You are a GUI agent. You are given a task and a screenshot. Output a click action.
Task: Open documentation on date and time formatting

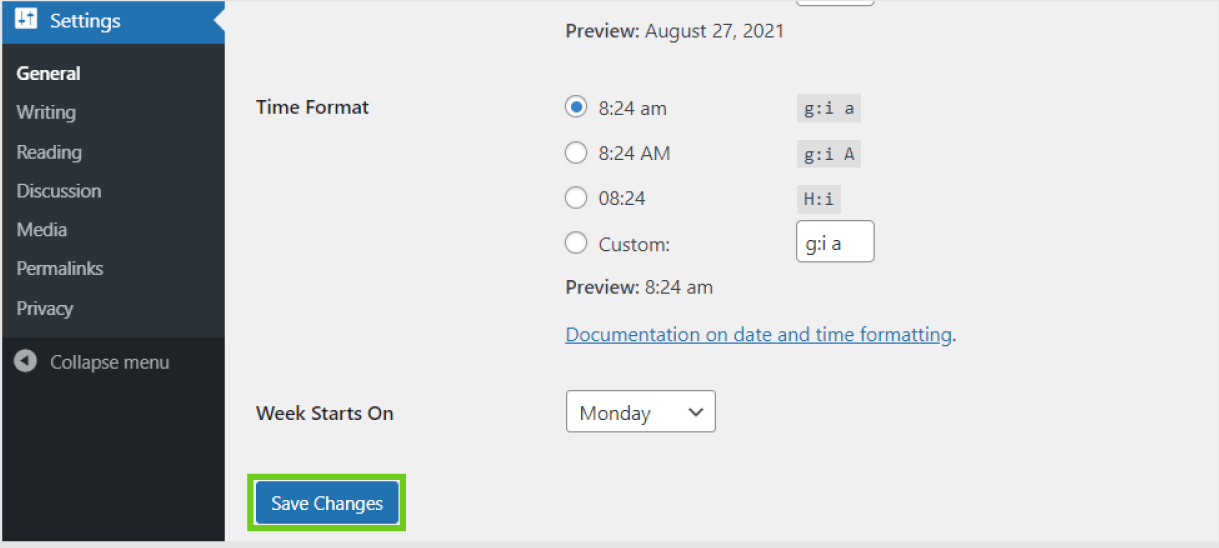tap(758, 335)
